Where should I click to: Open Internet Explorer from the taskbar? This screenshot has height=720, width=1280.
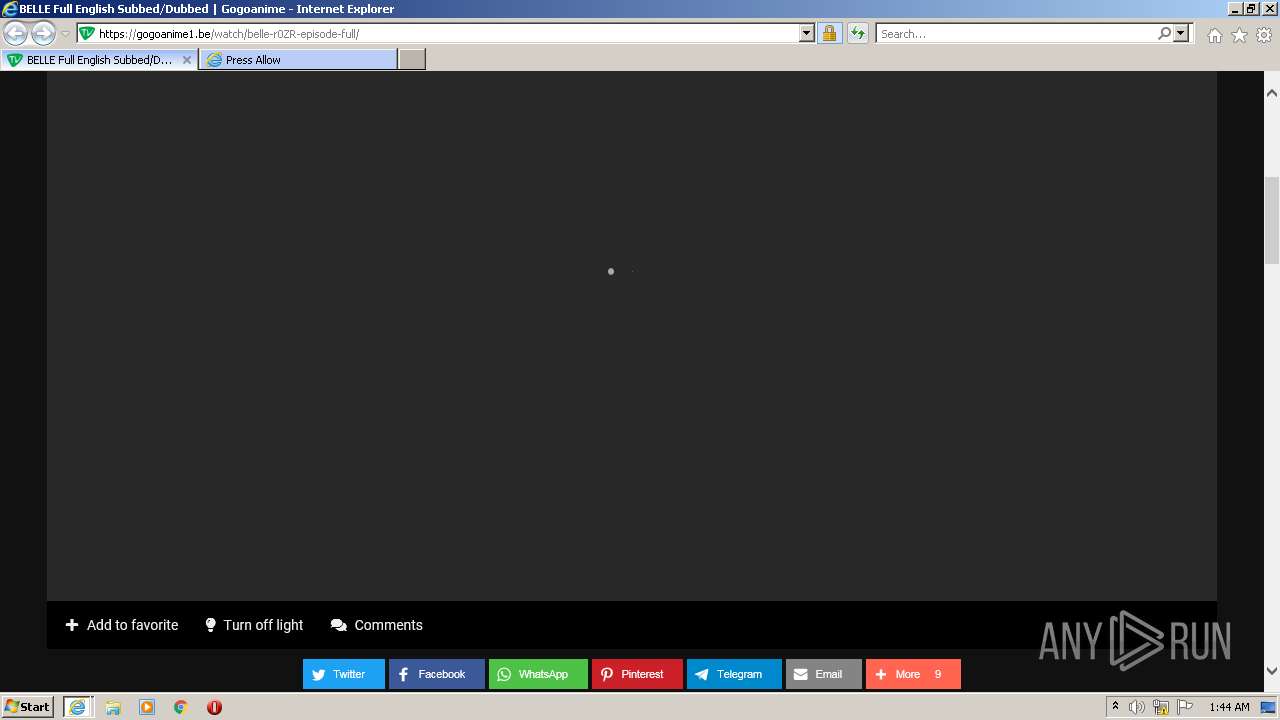pos(78,707)
